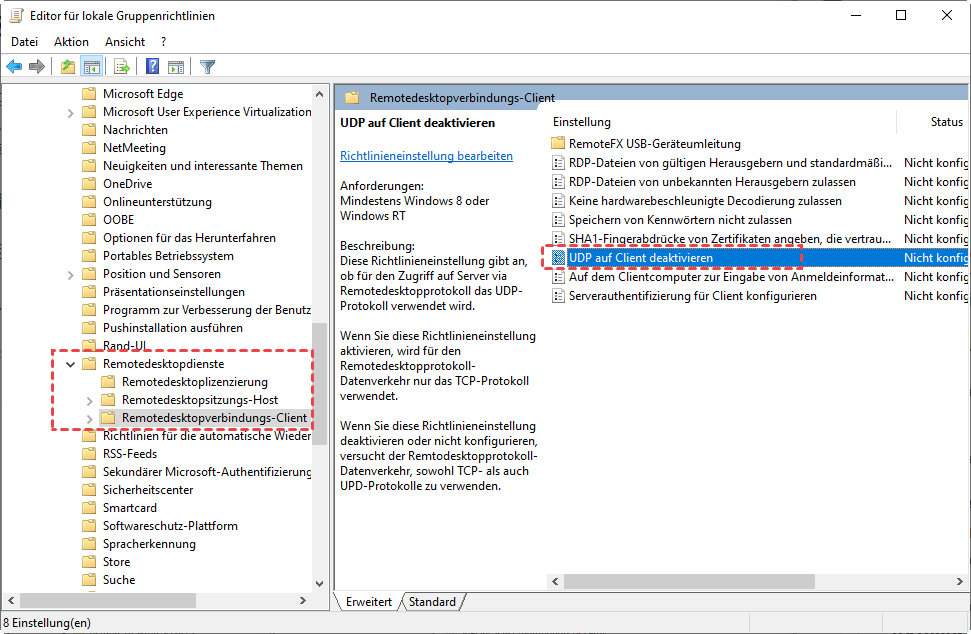This screenshot has height=634, width=971.
Task: Click the filter funnel toolbar icon
Action: pos(207,67)
